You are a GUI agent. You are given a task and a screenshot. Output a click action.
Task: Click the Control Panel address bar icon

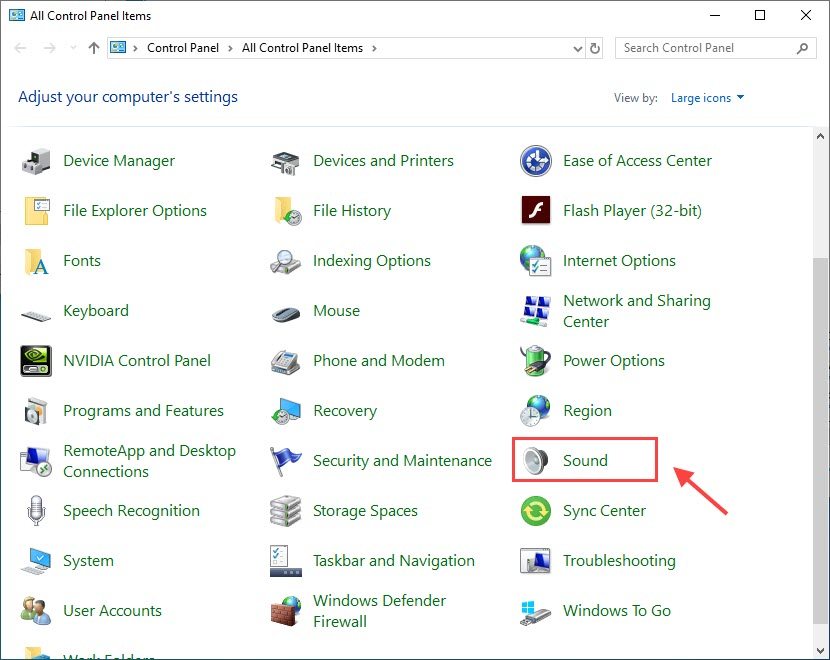point(118,48)
